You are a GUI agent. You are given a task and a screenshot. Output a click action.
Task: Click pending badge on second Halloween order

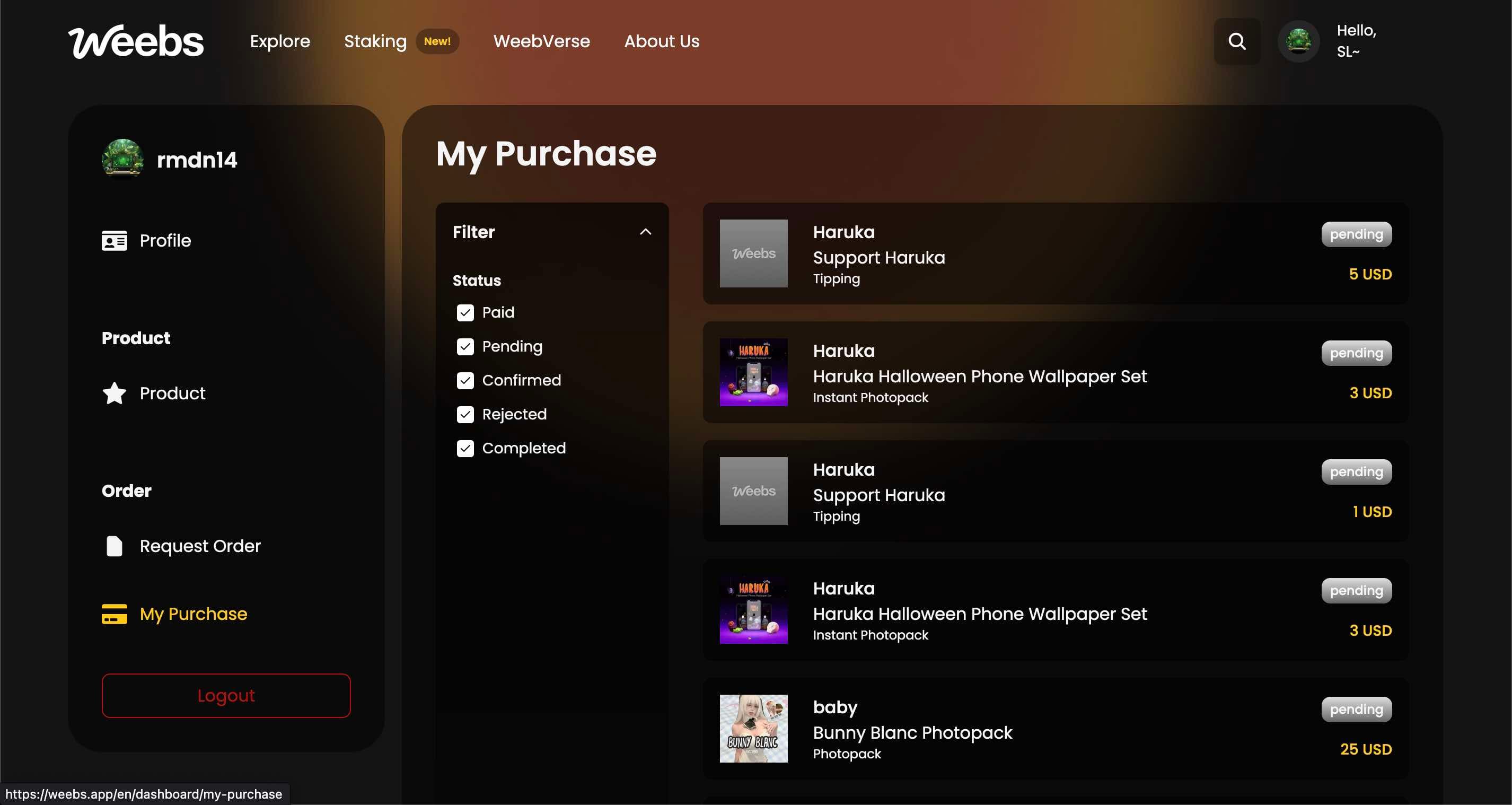pyautogui.click(x=1357, y=591)
